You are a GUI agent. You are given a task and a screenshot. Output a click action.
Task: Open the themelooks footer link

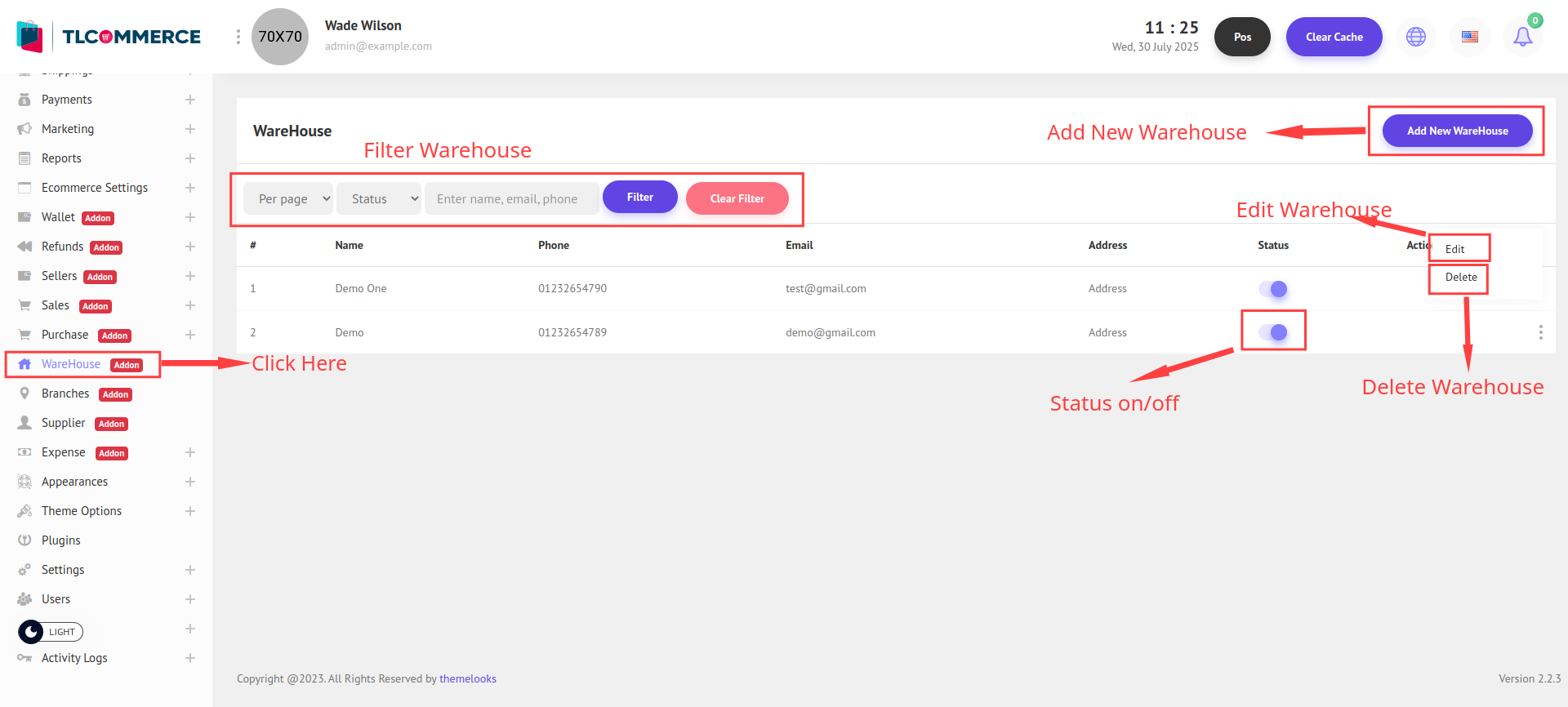pos(467,679)
